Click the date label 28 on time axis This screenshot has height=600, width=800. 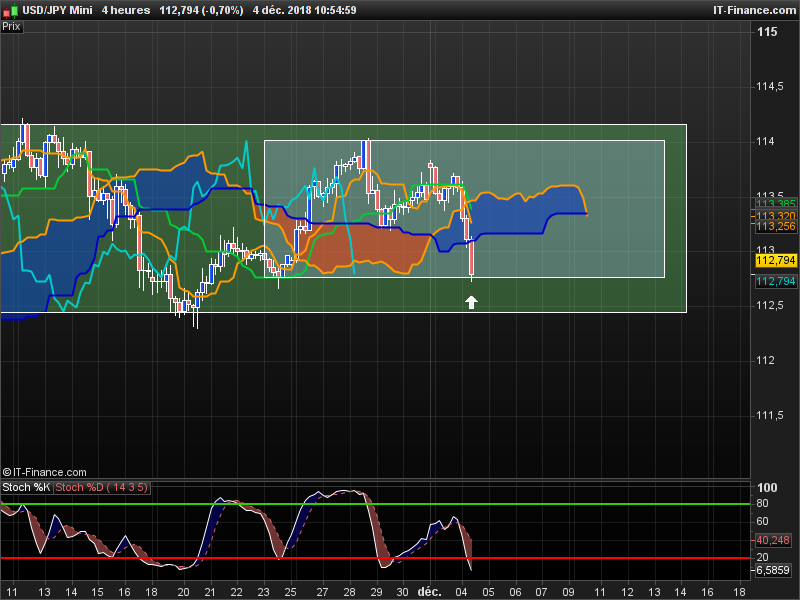tap(349, 592)
